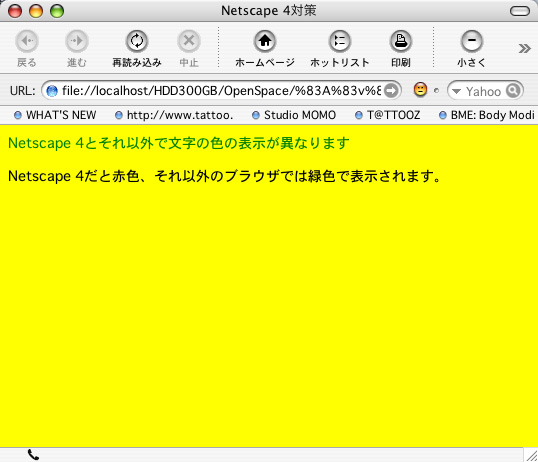This screenshot has height=462, width=538.
Task: Minimize window with yellow button
Action: tap(36, 11)
